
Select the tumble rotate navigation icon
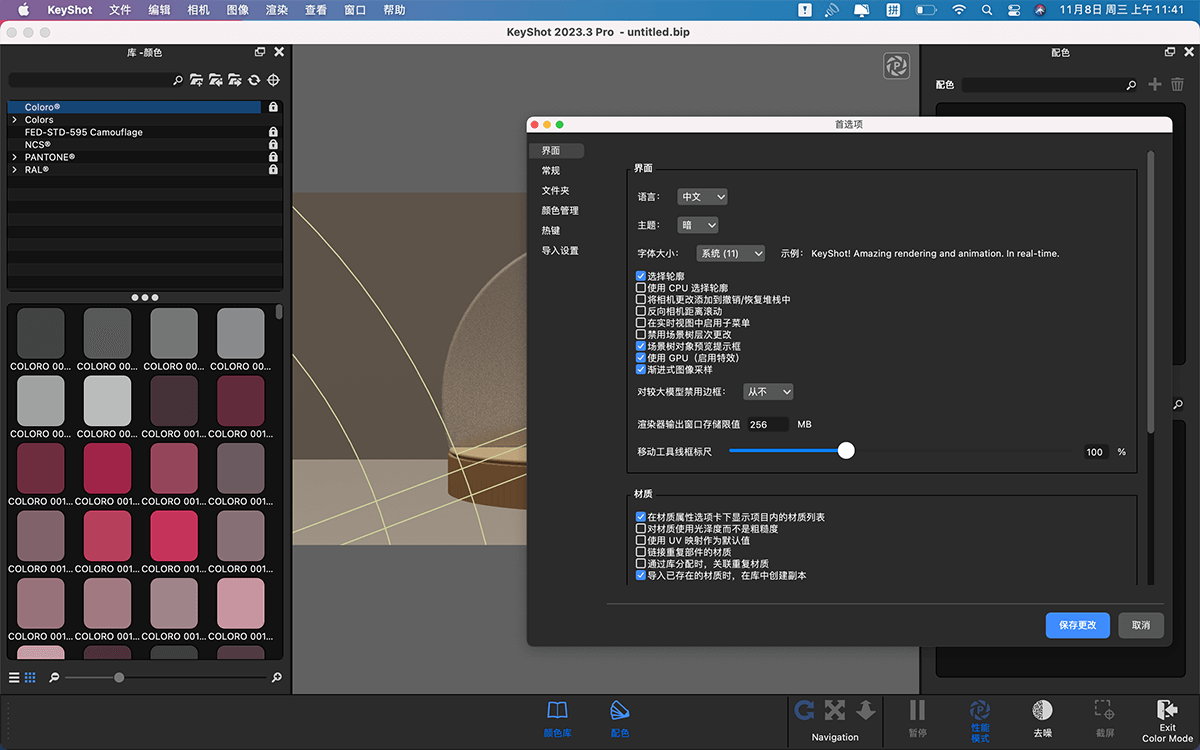tap(804, 710)
